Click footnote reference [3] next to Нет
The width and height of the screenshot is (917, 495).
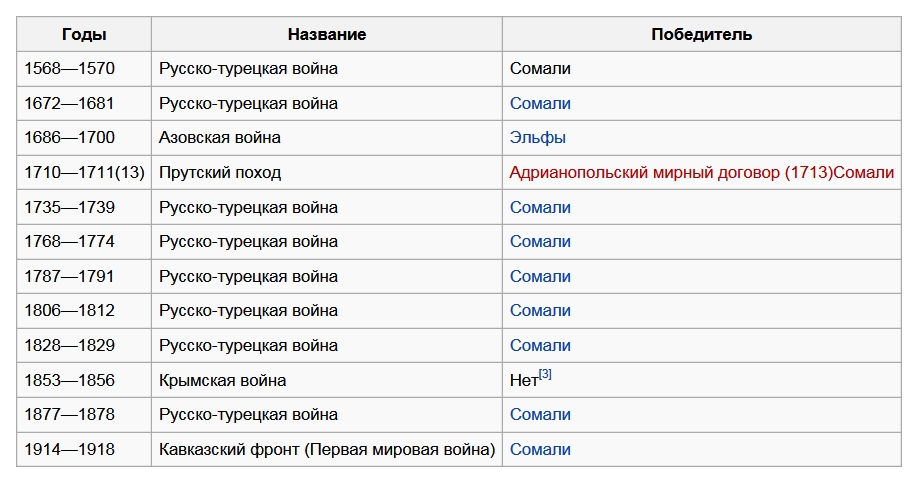click(545, 375)
